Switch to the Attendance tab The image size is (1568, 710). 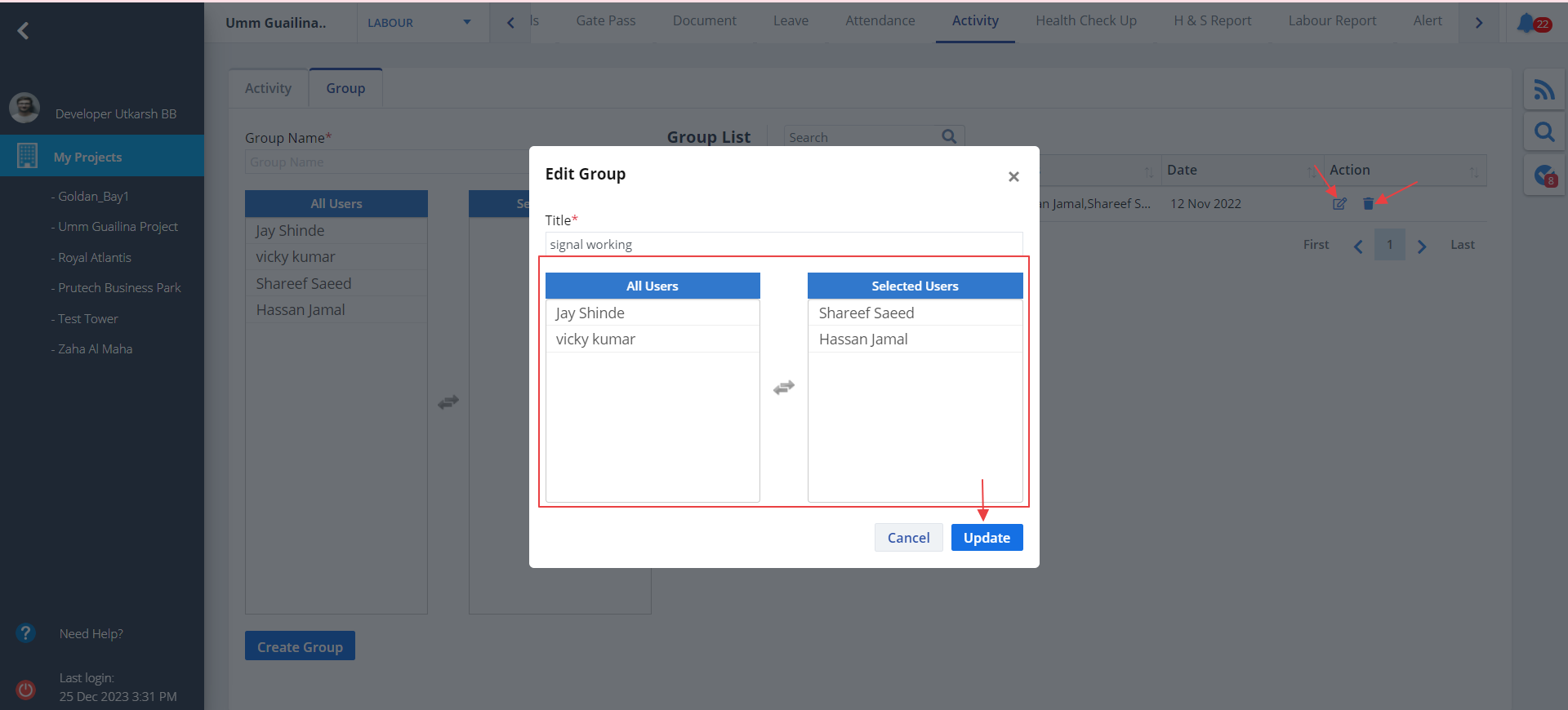pyautogui.click(x=880, y=21)
